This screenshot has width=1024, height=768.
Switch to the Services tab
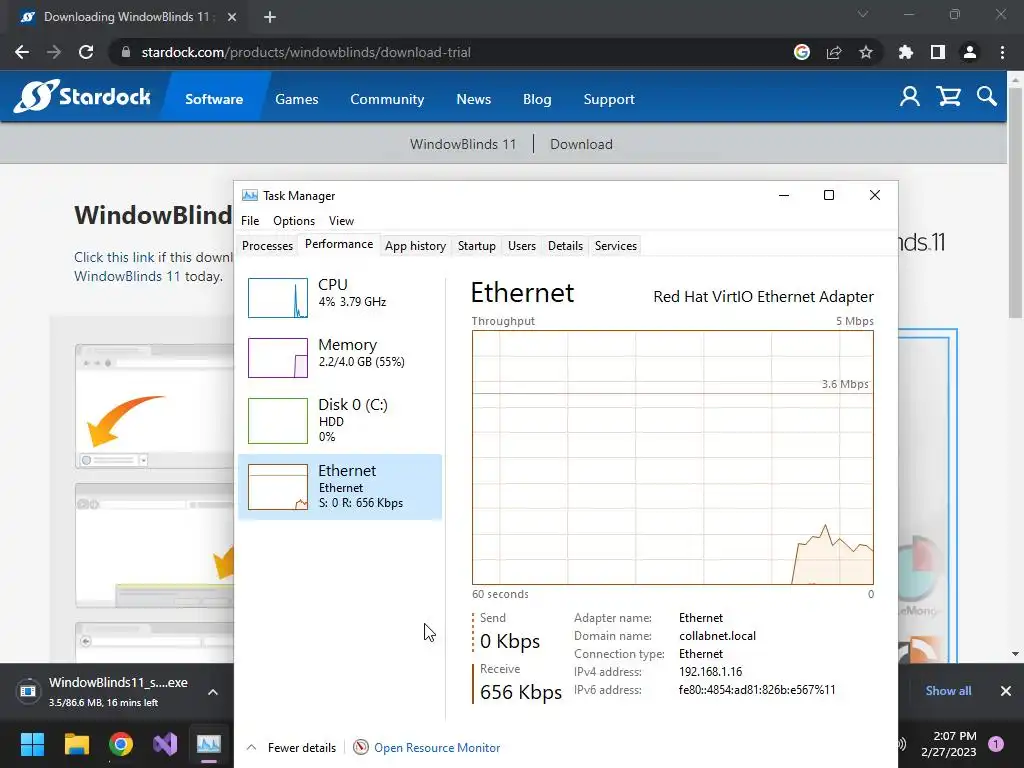tap(616, 246)
